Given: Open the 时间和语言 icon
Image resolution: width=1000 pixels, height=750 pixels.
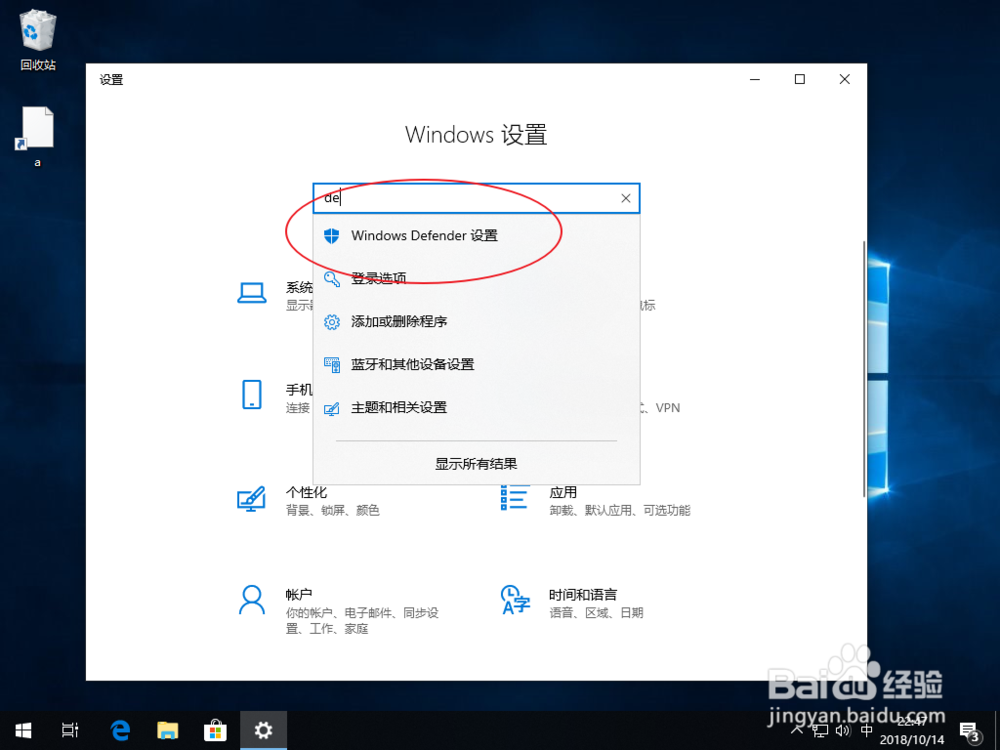Looking at the screenshot, I should [515, 599].
